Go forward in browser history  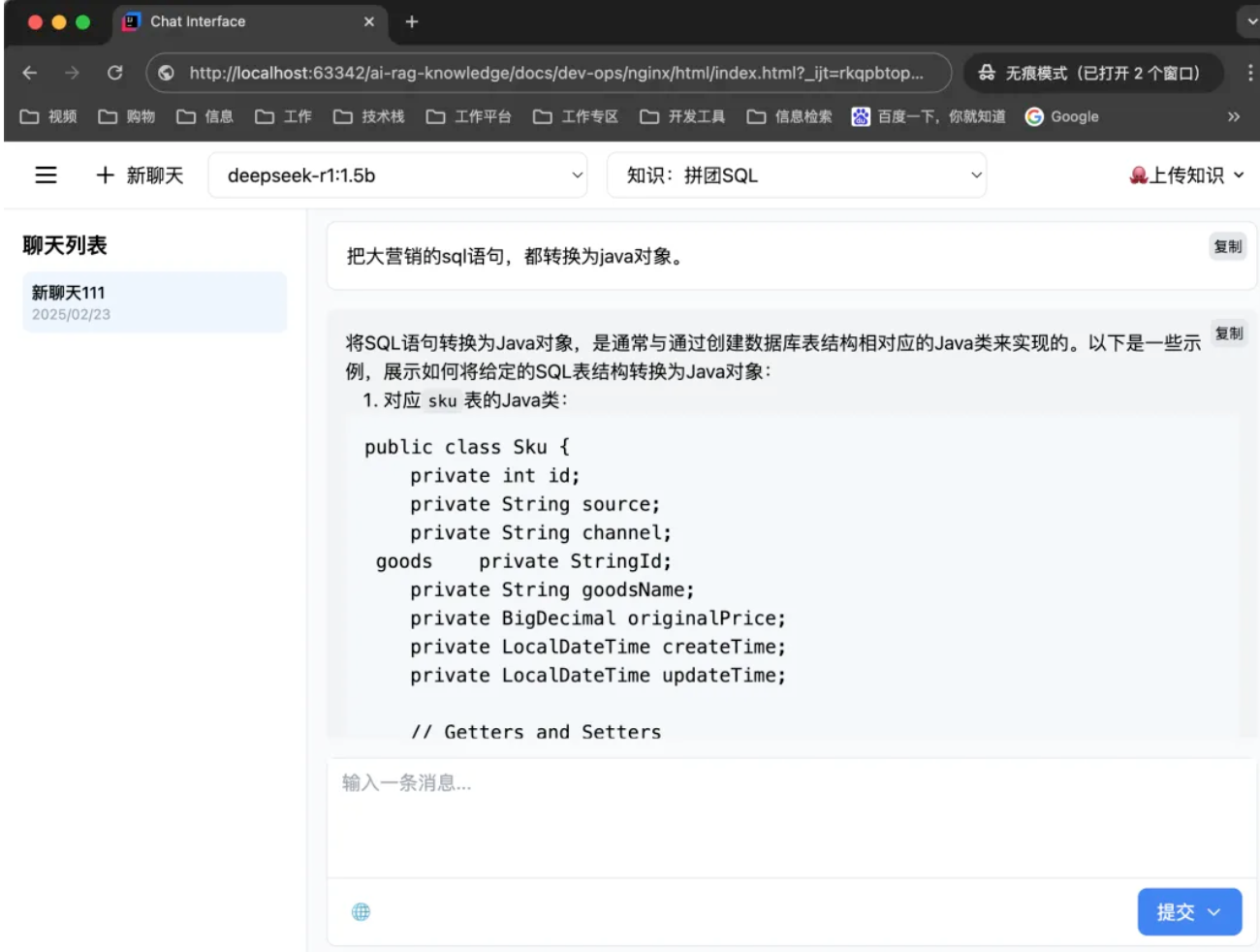pos(73,73)
